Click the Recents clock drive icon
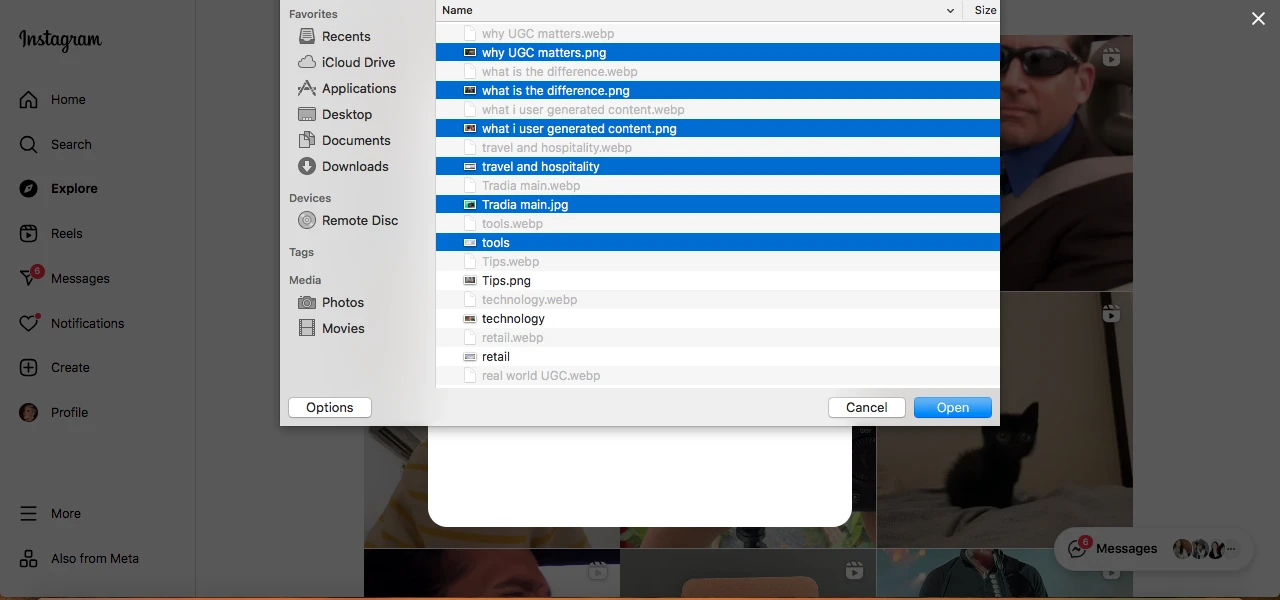 [x=307, y=37]
